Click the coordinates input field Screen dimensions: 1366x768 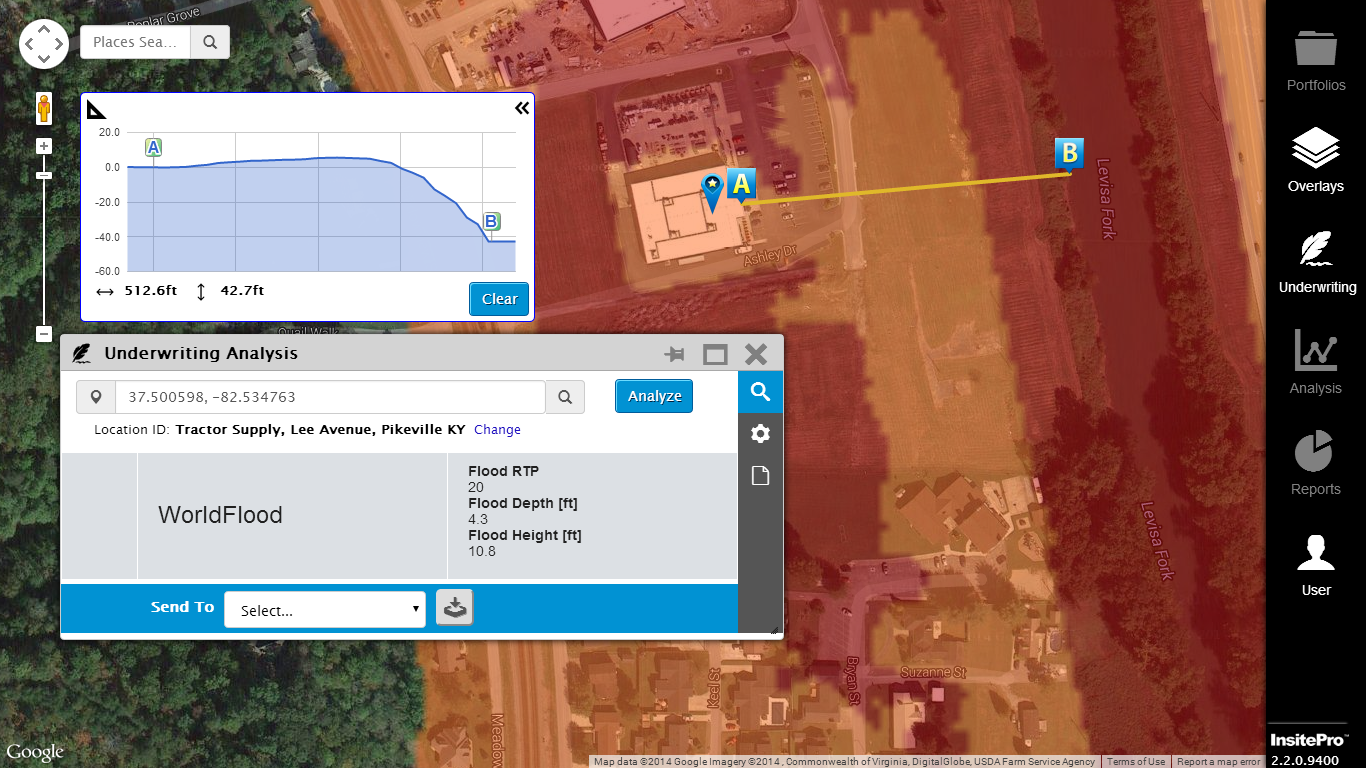point(330,397)
